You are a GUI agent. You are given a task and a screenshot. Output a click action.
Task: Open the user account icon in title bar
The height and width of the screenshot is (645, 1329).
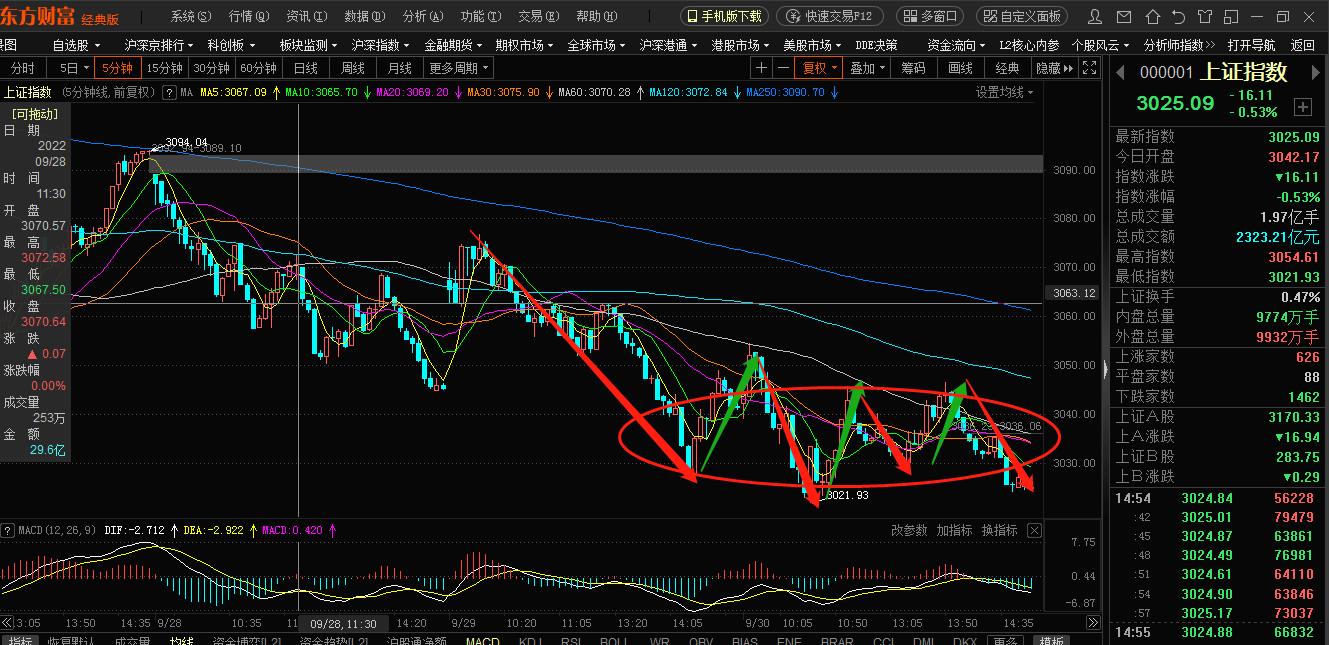(1095, 16)
